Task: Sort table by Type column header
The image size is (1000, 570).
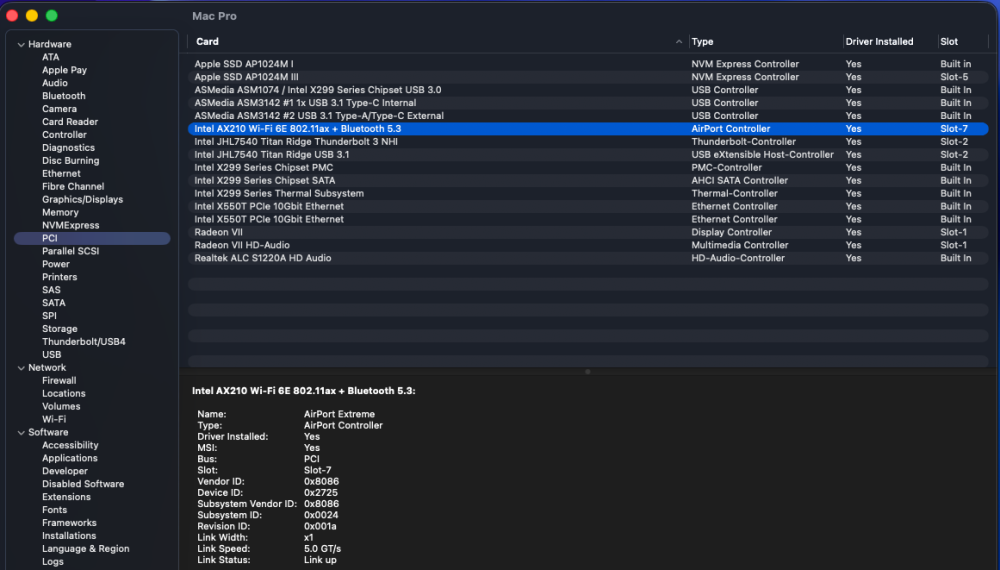Action: 702,41
